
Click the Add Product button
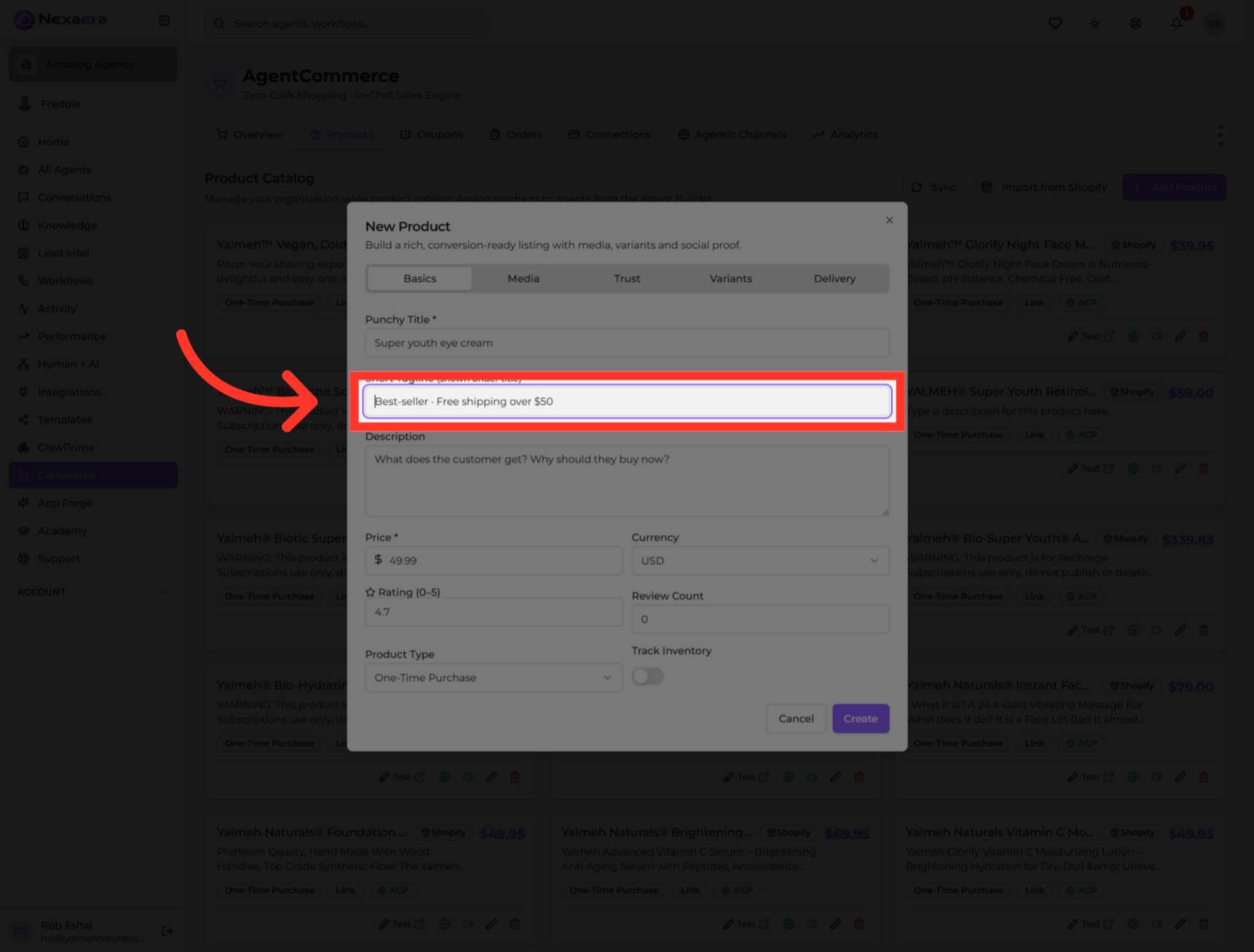point(1174,188)
